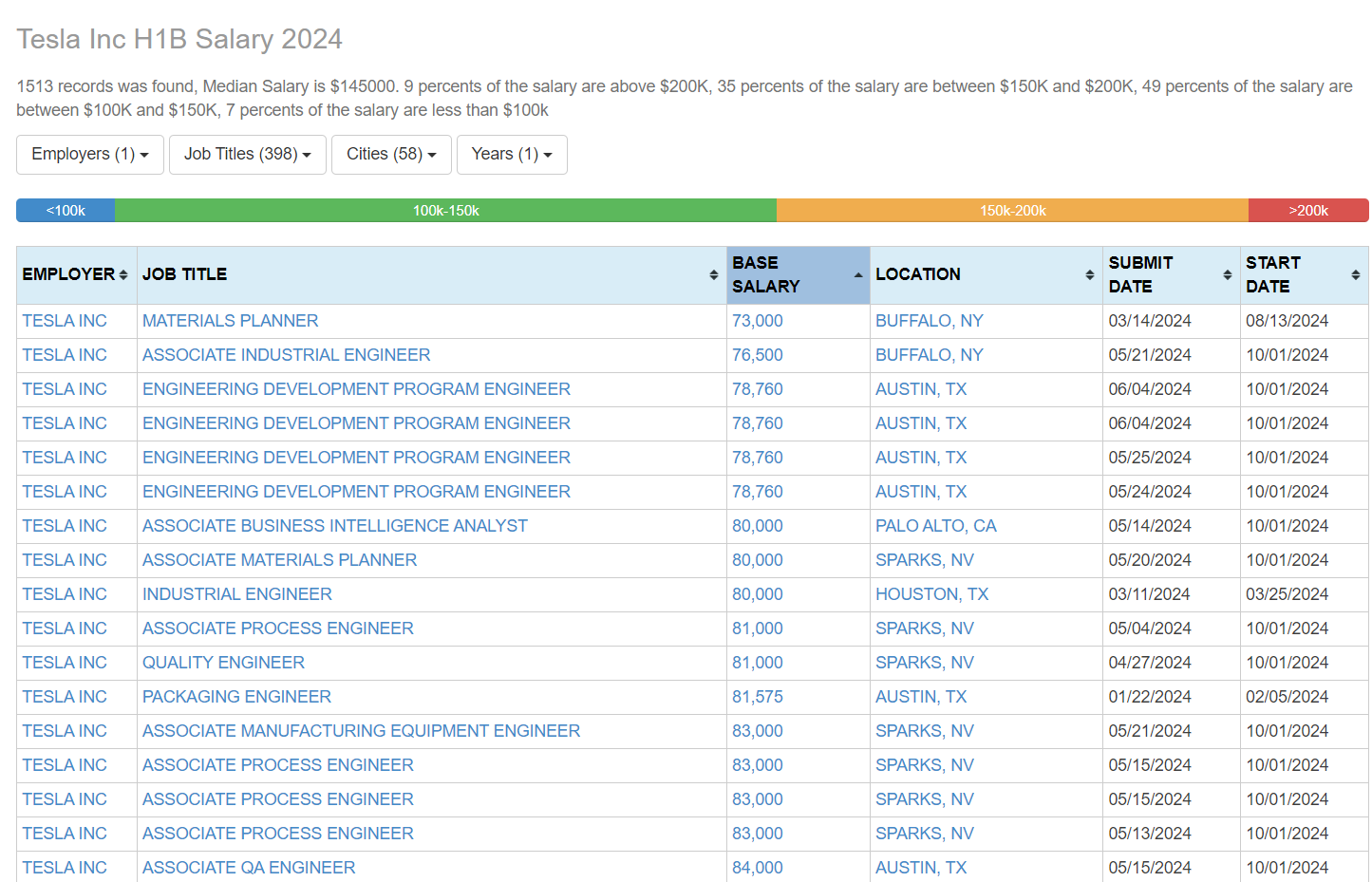Click the <100k blue salary bar segment
The image size is (1372, 882).
tap(66, 211)
